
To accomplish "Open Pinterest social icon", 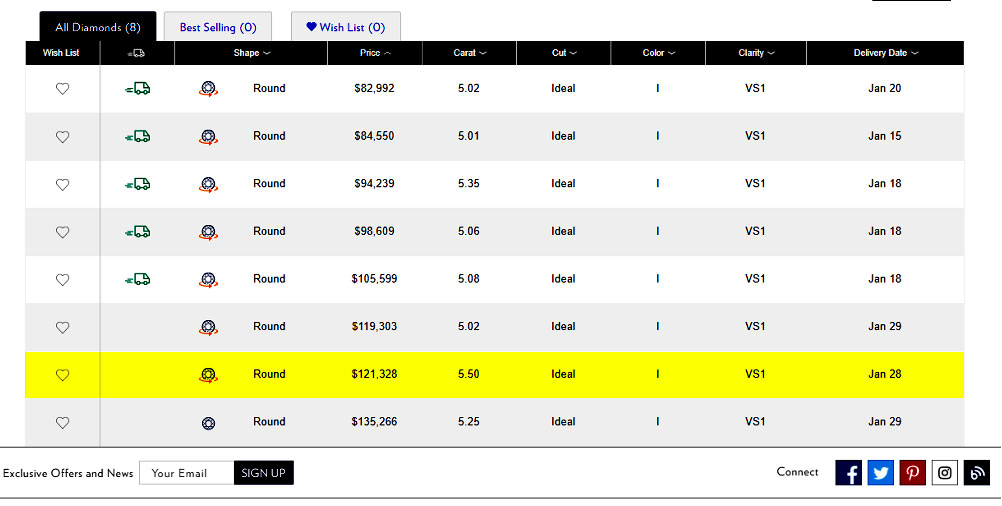I will click(912, 473).
